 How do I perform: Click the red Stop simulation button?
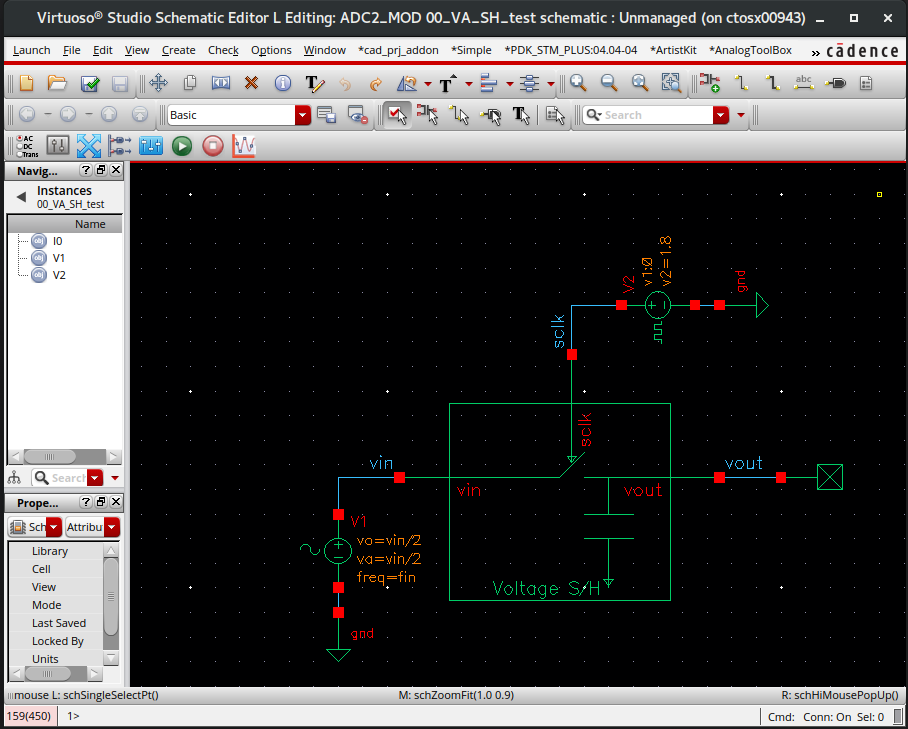click(212, 146)
